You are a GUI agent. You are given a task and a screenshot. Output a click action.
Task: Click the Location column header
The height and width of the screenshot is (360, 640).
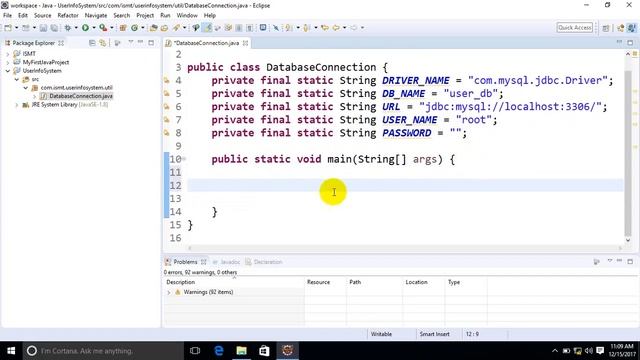416,282
